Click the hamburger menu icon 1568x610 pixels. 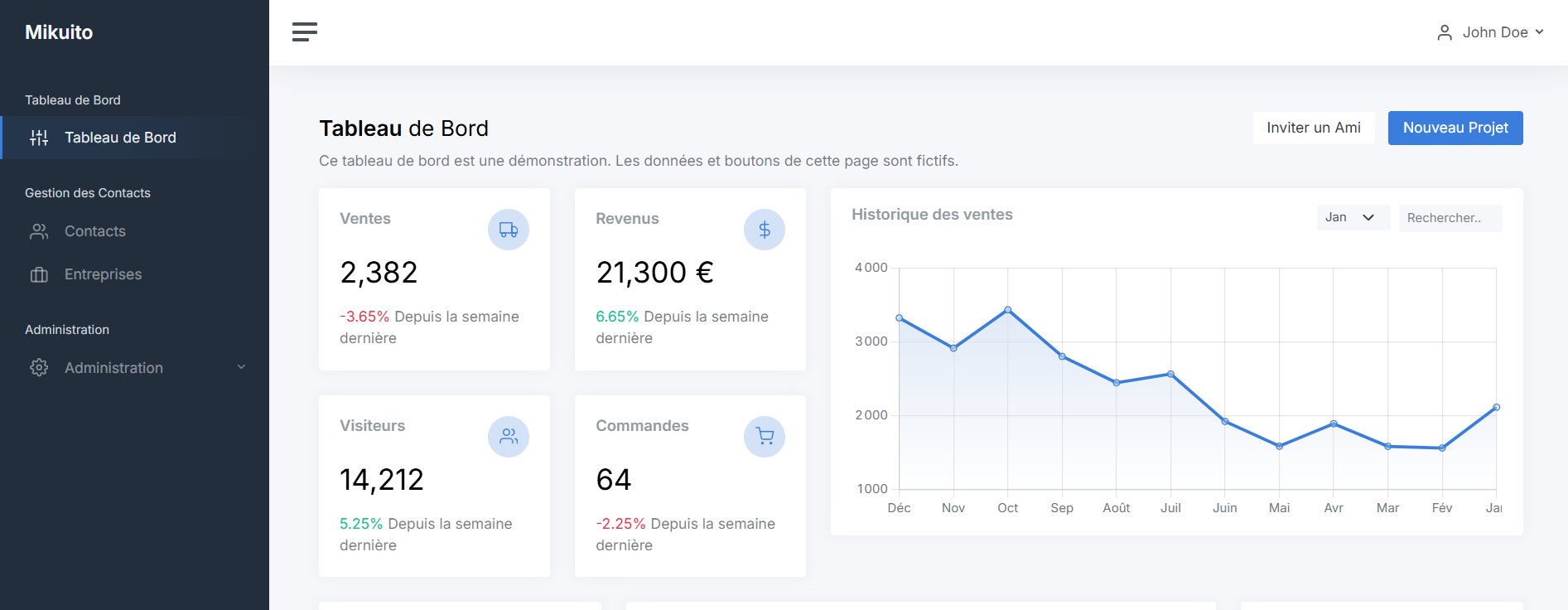tap(304, 32)
